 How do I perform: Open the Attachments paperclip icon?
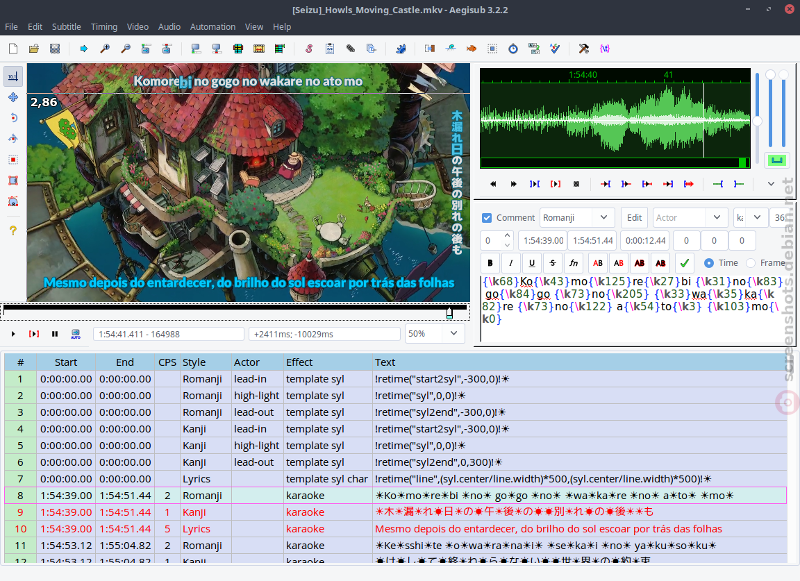pyautogui.click(x=351, y=49)
